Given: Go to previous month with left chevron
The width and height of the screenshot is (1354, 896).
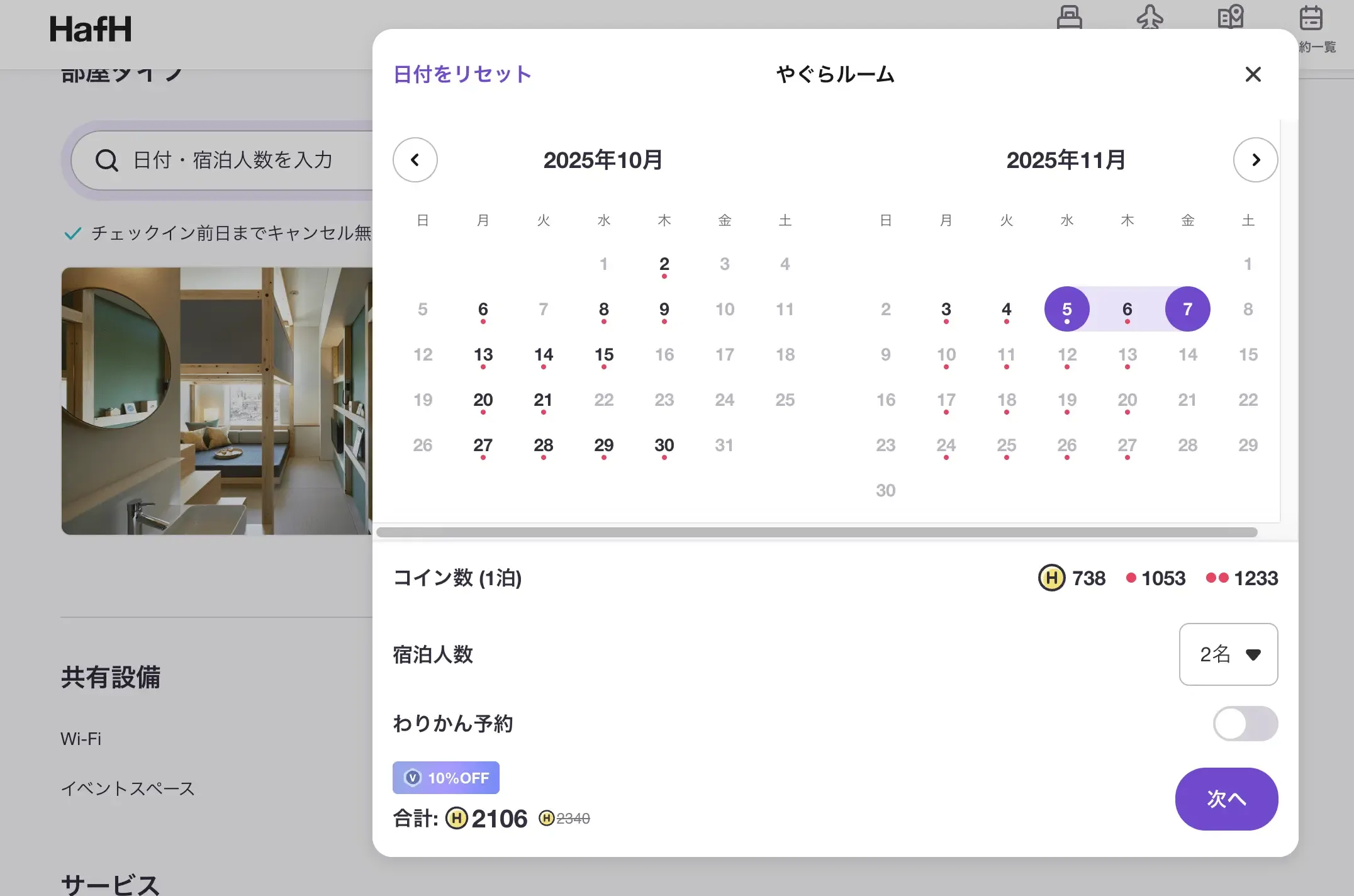Looking at the screenshot, I should tap(415, 160).
